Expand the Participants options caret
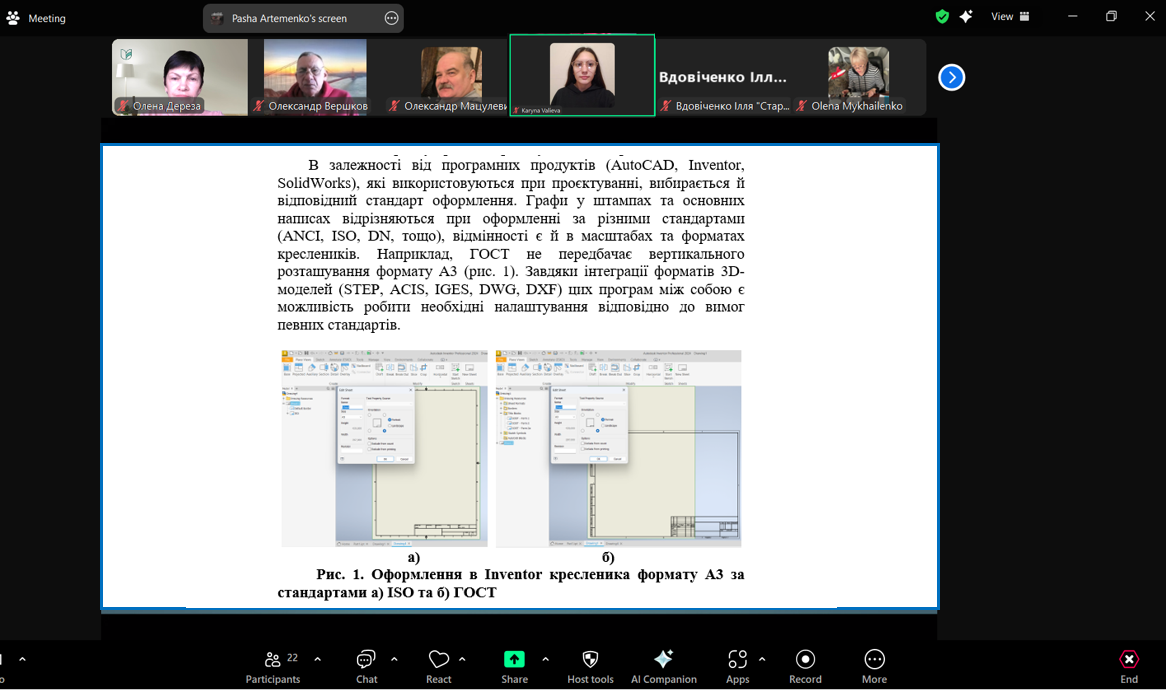 [318, 659]
